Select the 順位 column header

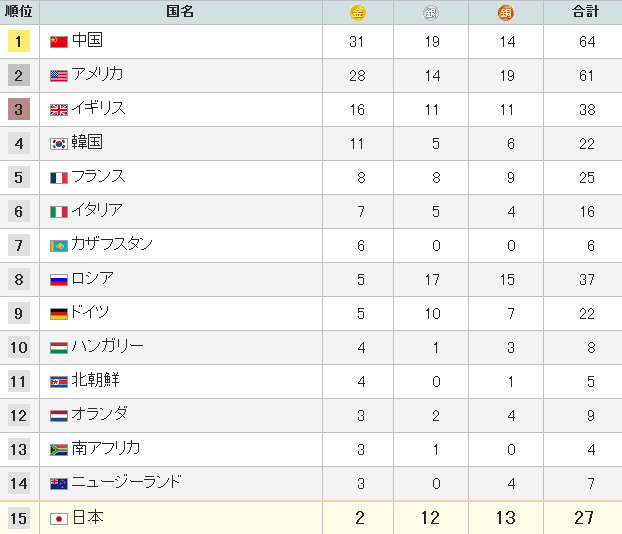pos(19,12)
